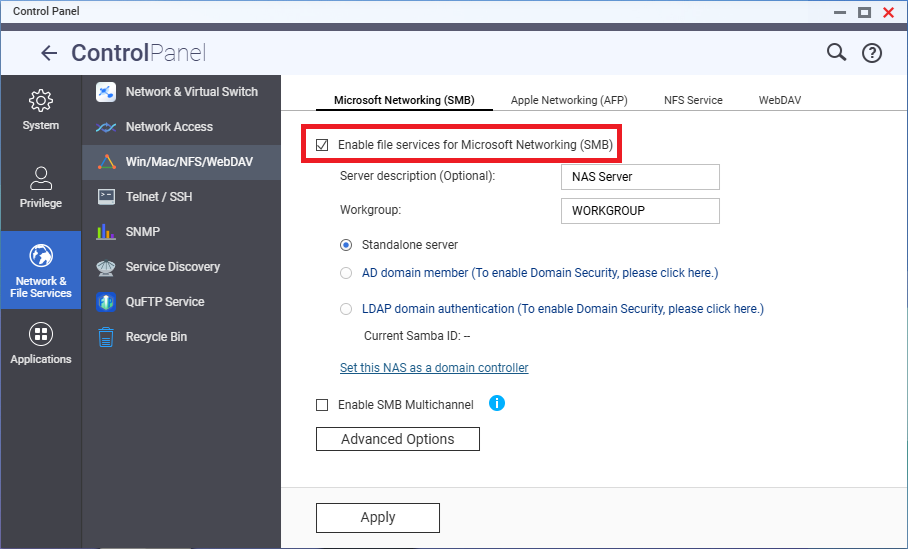Image resolution: width=908 pixels, height=549 pixels.
Task: Open the search magnifier icon
Action: click(836, 53)
